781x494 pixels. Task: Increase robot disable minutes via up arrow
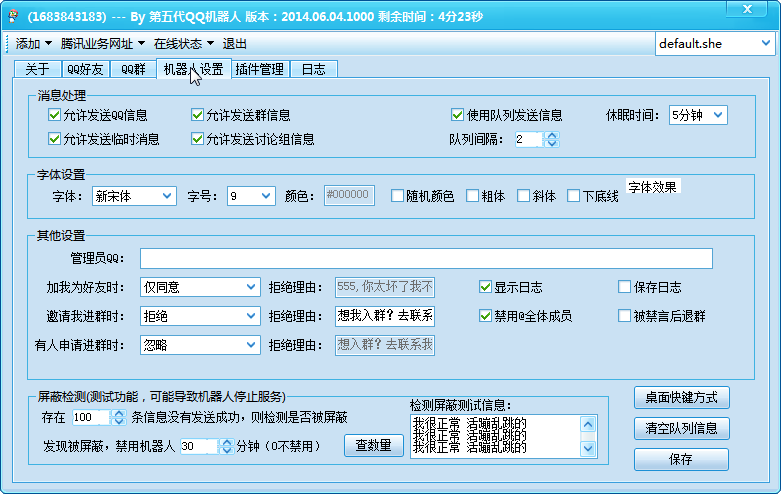tap(227, 442)
